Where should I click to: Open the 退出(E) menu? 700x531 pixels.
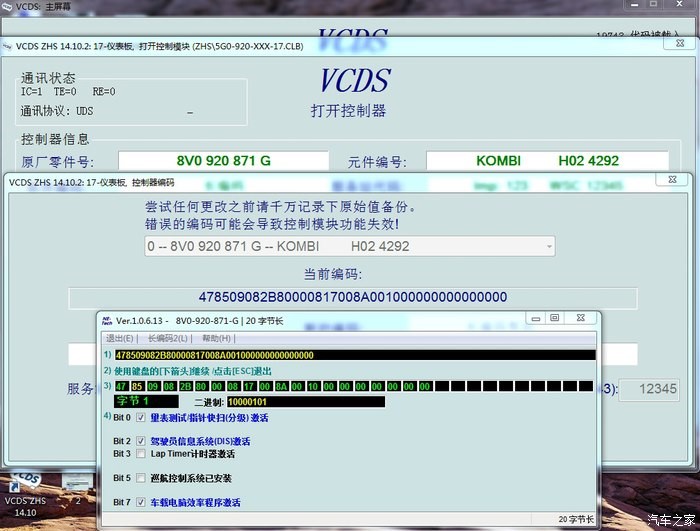click(x=119, y=339)
